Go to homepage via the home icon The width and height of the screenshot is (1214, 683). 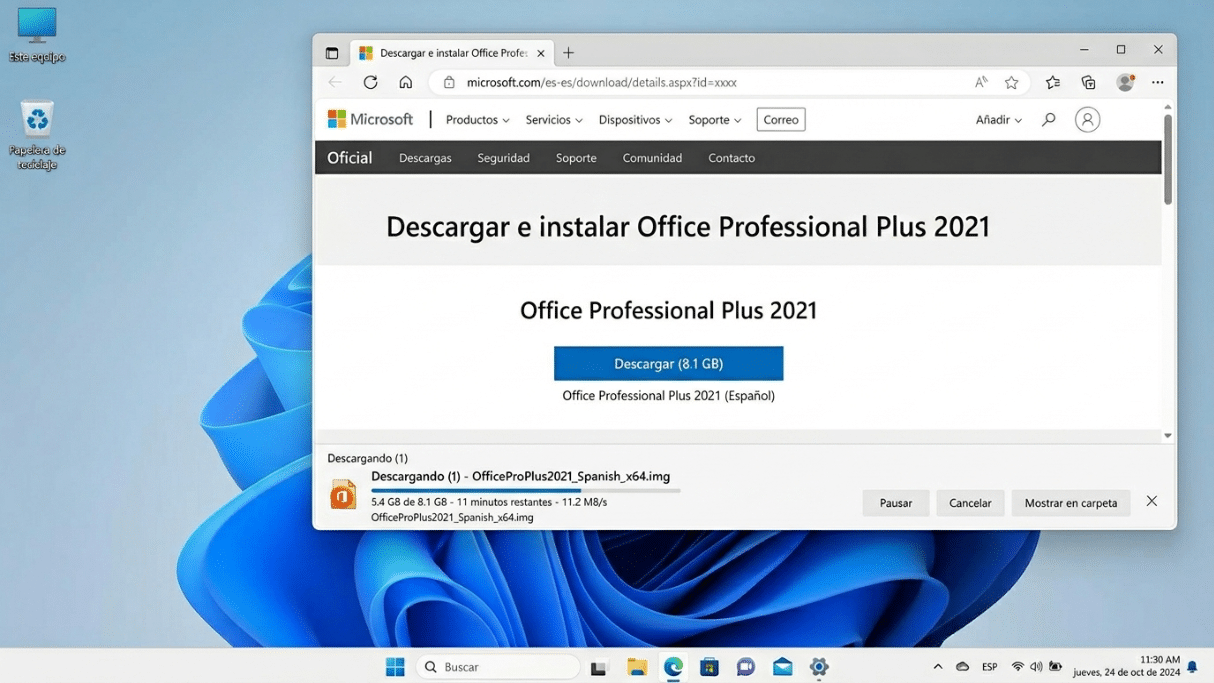(x=406, y=82)
